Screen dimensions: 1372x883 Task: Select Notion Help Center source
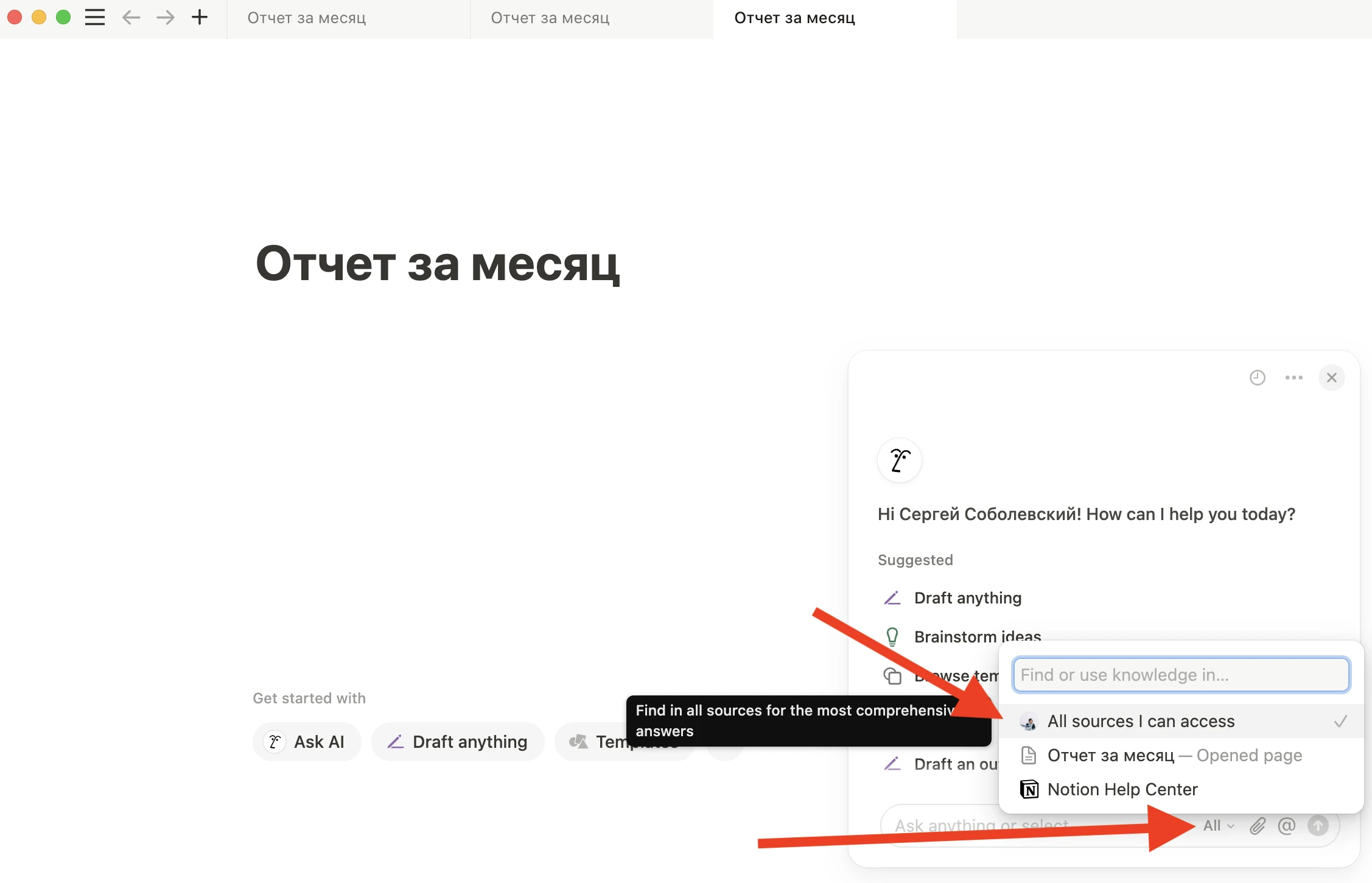(1181, 789)
